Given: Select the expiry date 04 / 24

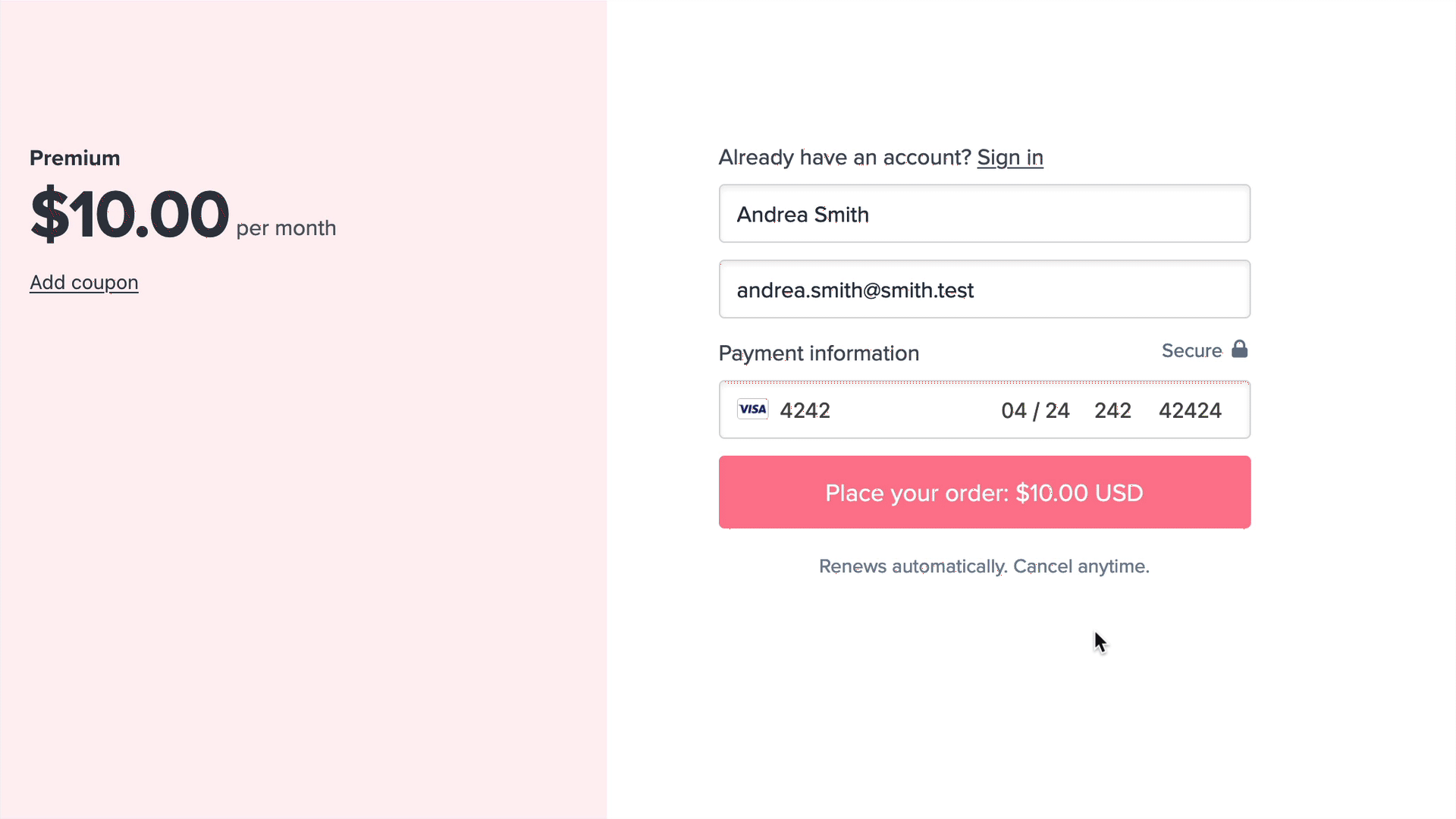Looking at the screenshot, I should point(1035,410).
